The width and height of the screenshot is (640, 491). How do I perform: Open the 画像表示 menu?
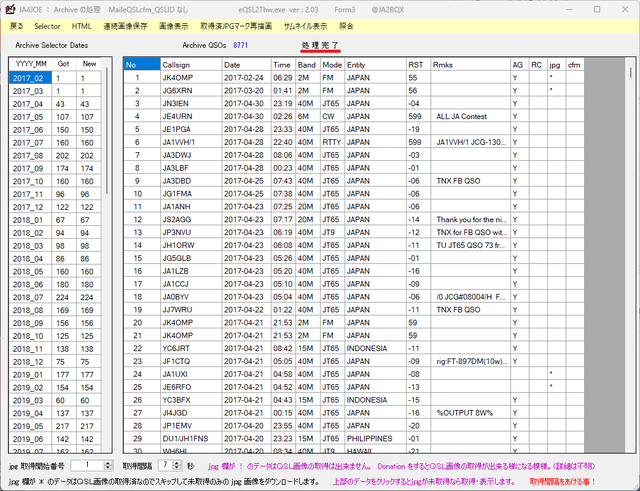(173, 26)
